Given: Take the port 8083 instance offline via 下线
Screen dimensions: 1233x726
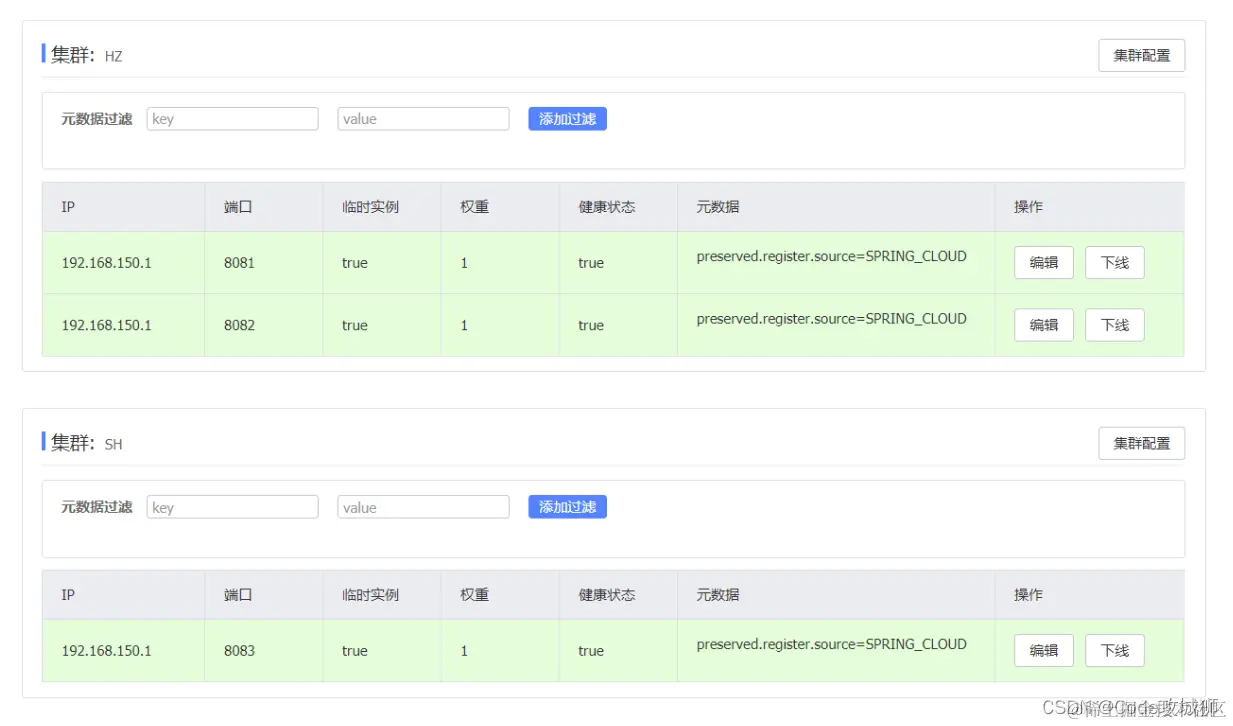Looking at the screenshot, I should tap(1114, 650).
